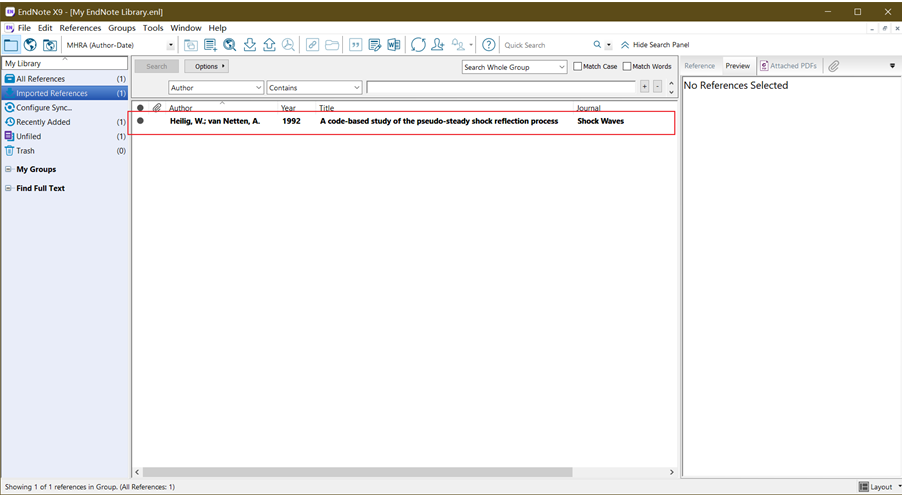Click the search term input field
Viewport: 902px width, 498px height.
tap(500, 87)
